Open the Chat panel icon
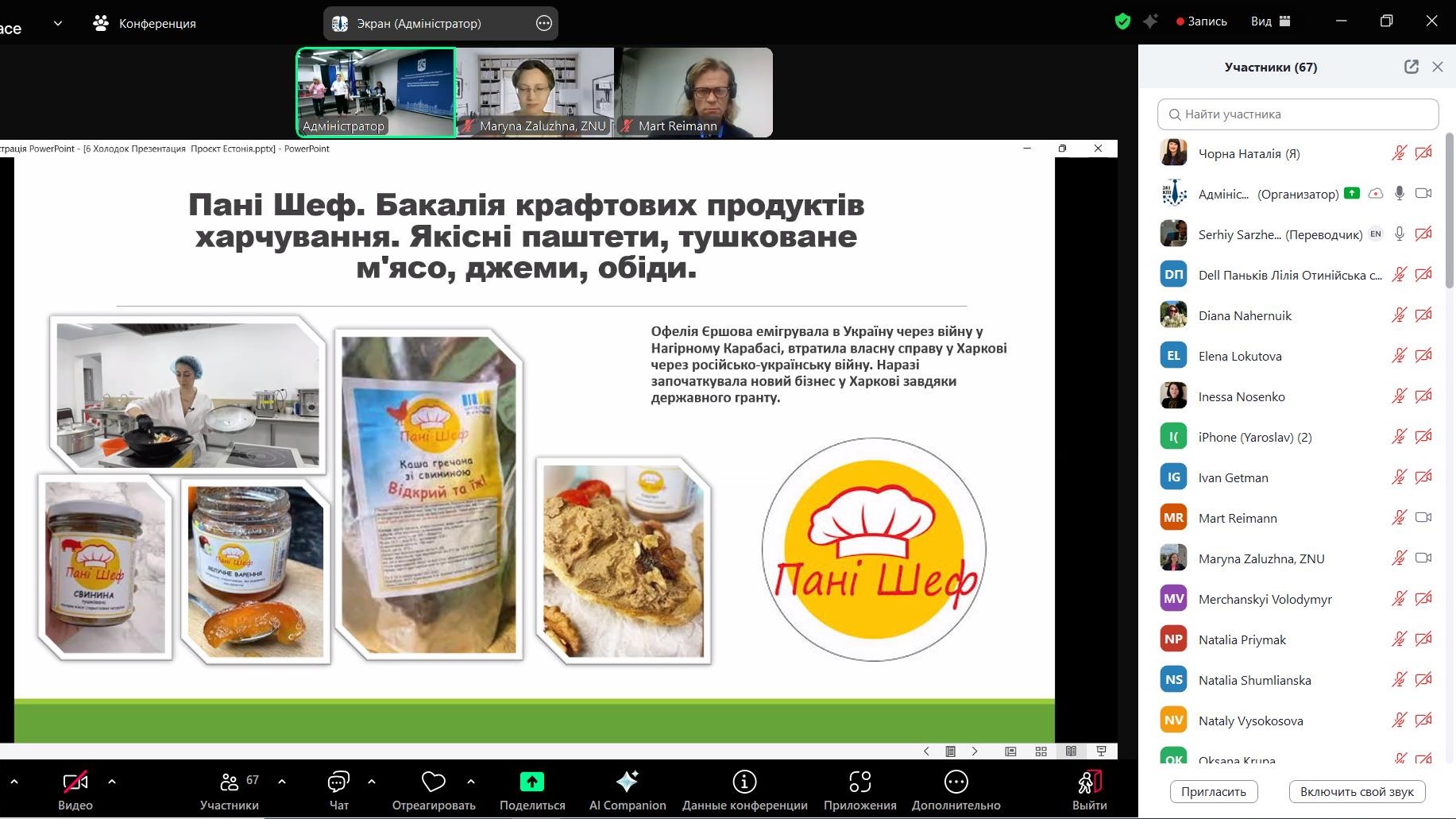Screen dimensions: 1456x819 pyautogui.click(x=338, y=782)
